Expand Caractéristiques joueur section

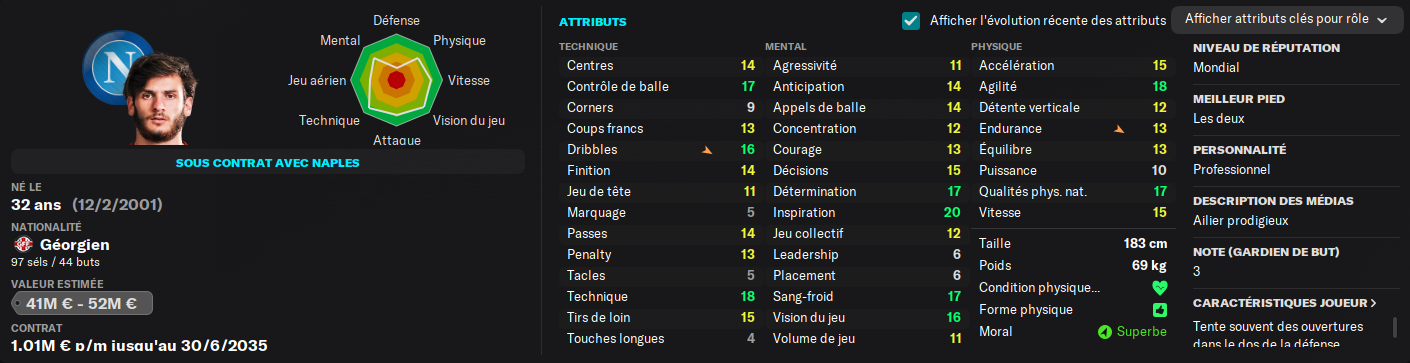point(1284,303)
